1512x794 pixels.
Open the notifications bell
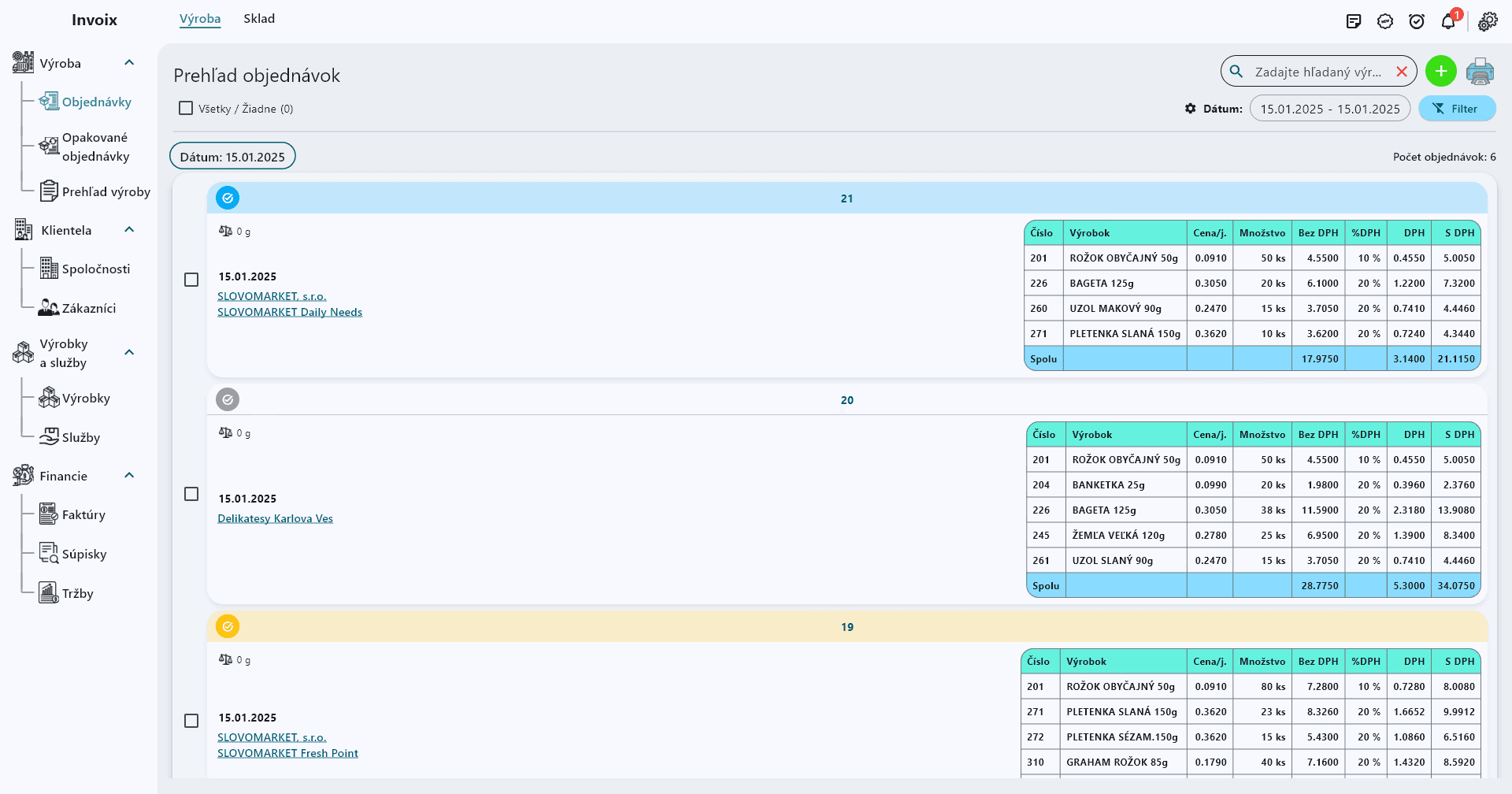1448,21
